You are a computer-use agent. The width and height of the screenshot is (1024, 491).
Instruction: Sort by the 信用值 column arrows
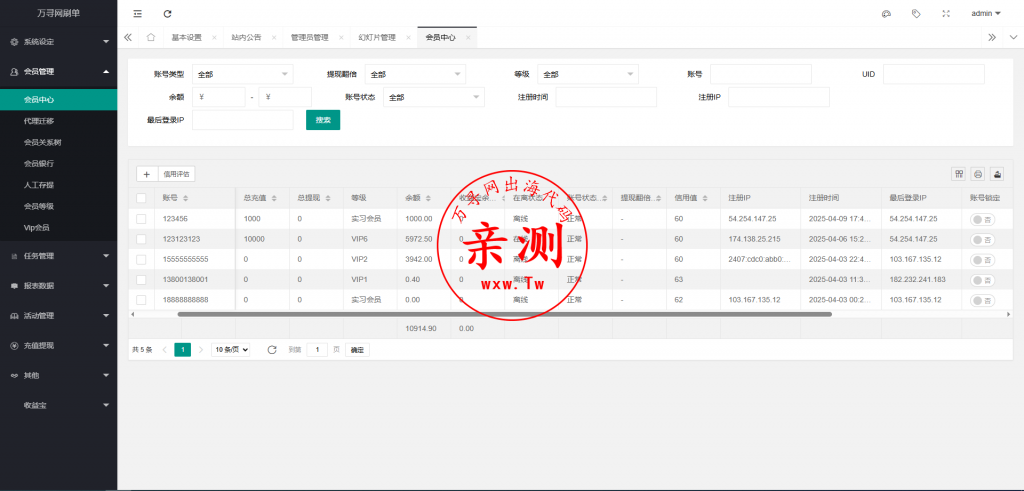coord(705,198)
